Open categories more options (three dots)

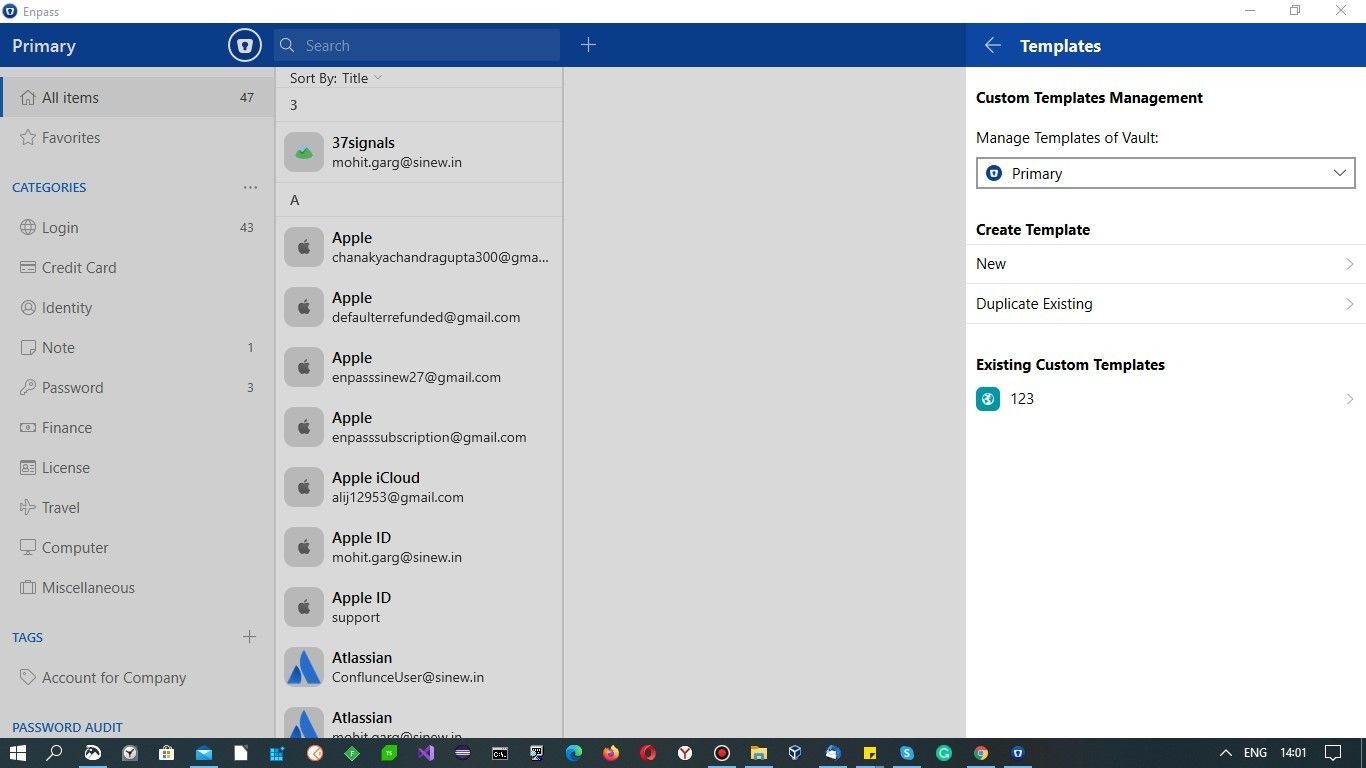point(250,187)
